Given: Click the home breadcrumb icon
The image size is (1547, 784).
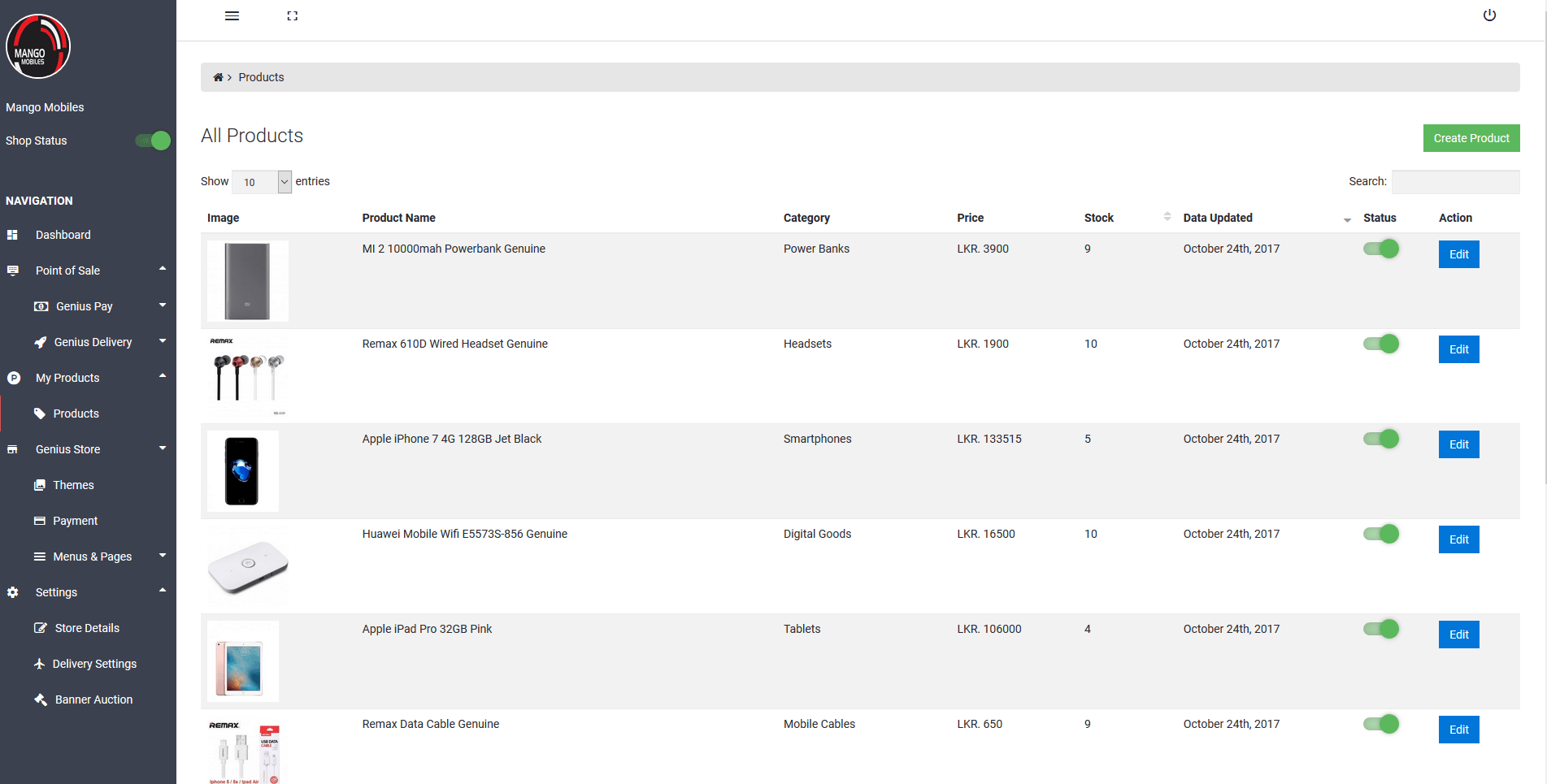Looking at the screenshot, I should 218,77.
